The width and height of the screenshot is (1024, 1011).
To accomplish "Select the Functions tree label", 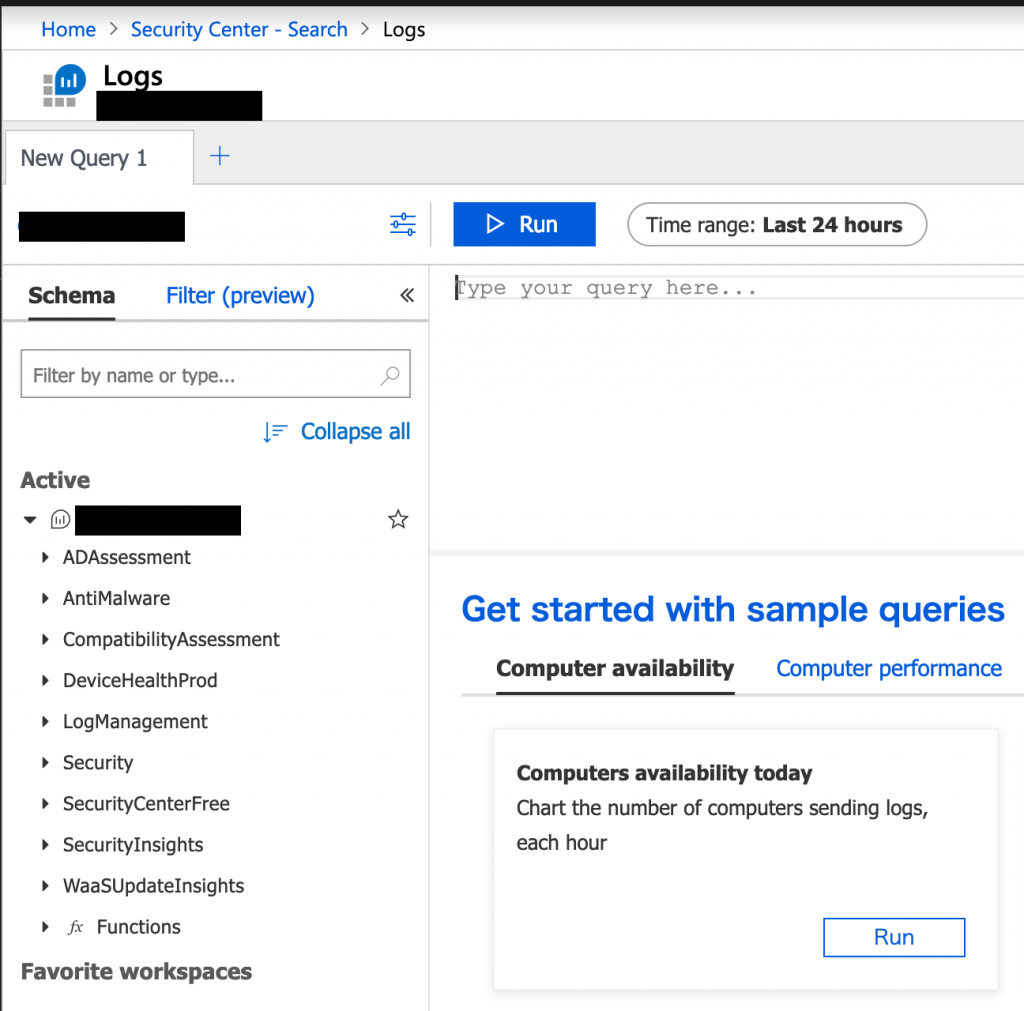I will click(138, 927).
